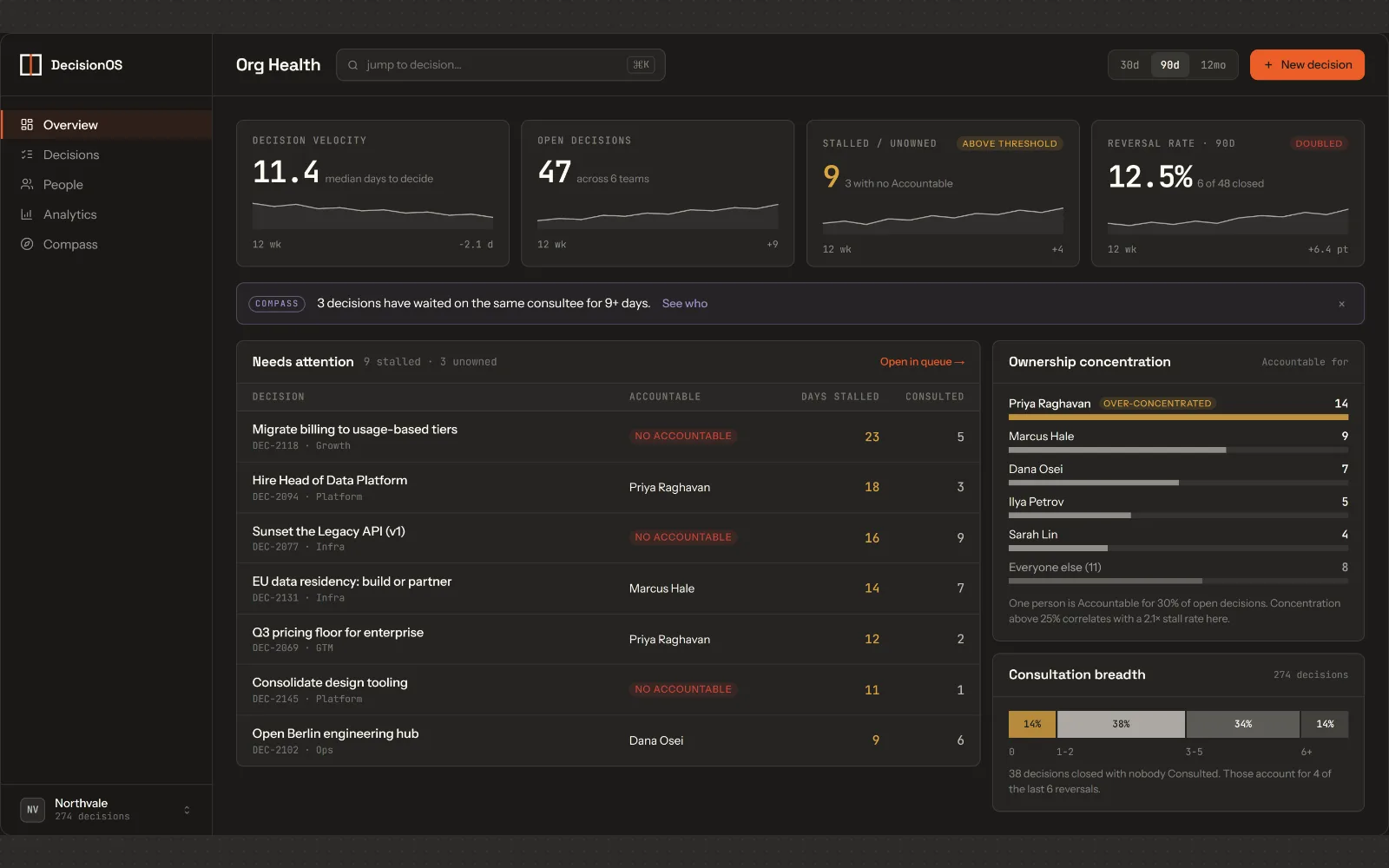Dismiss the Compass banner with X
Image resolution: width=1389 pixels, height=868 pixels.
tap(1341, 304)
